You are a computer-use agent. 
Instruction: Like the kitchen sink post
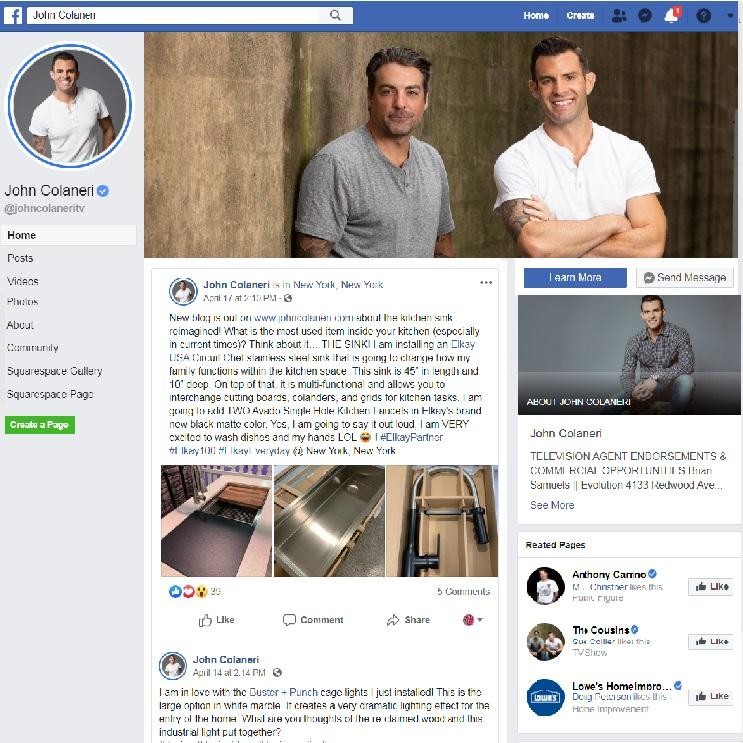pyautogui.click(x=217, y=620)
